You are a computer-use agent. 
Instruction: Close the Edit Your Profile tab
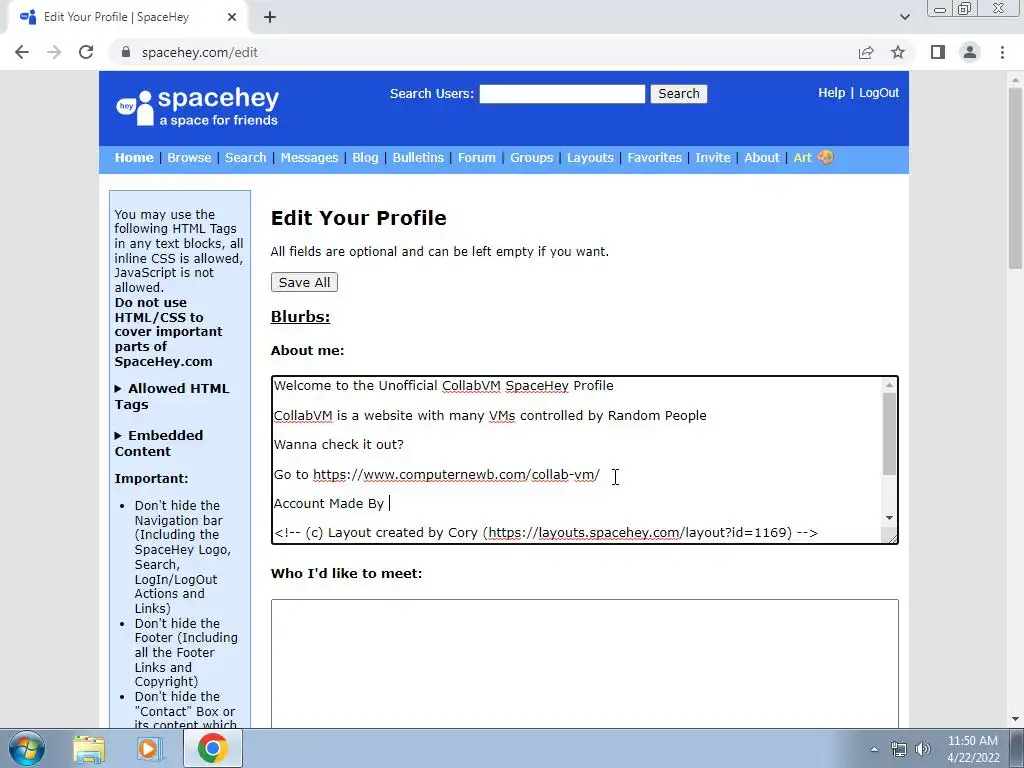pyautogui.click(x=232, y=18)
